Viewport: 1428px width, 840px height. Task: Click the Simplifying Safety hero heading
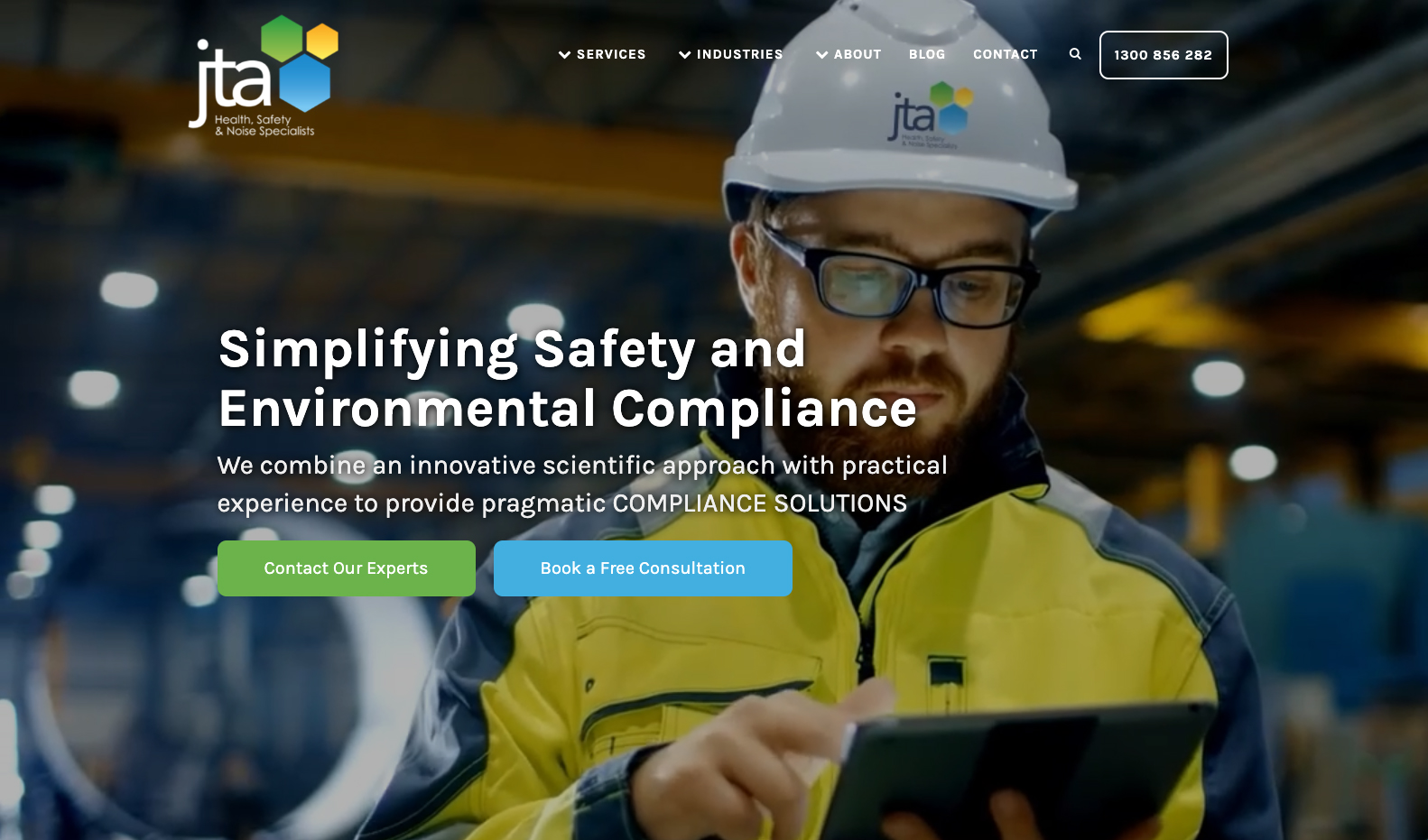(568, 379)
